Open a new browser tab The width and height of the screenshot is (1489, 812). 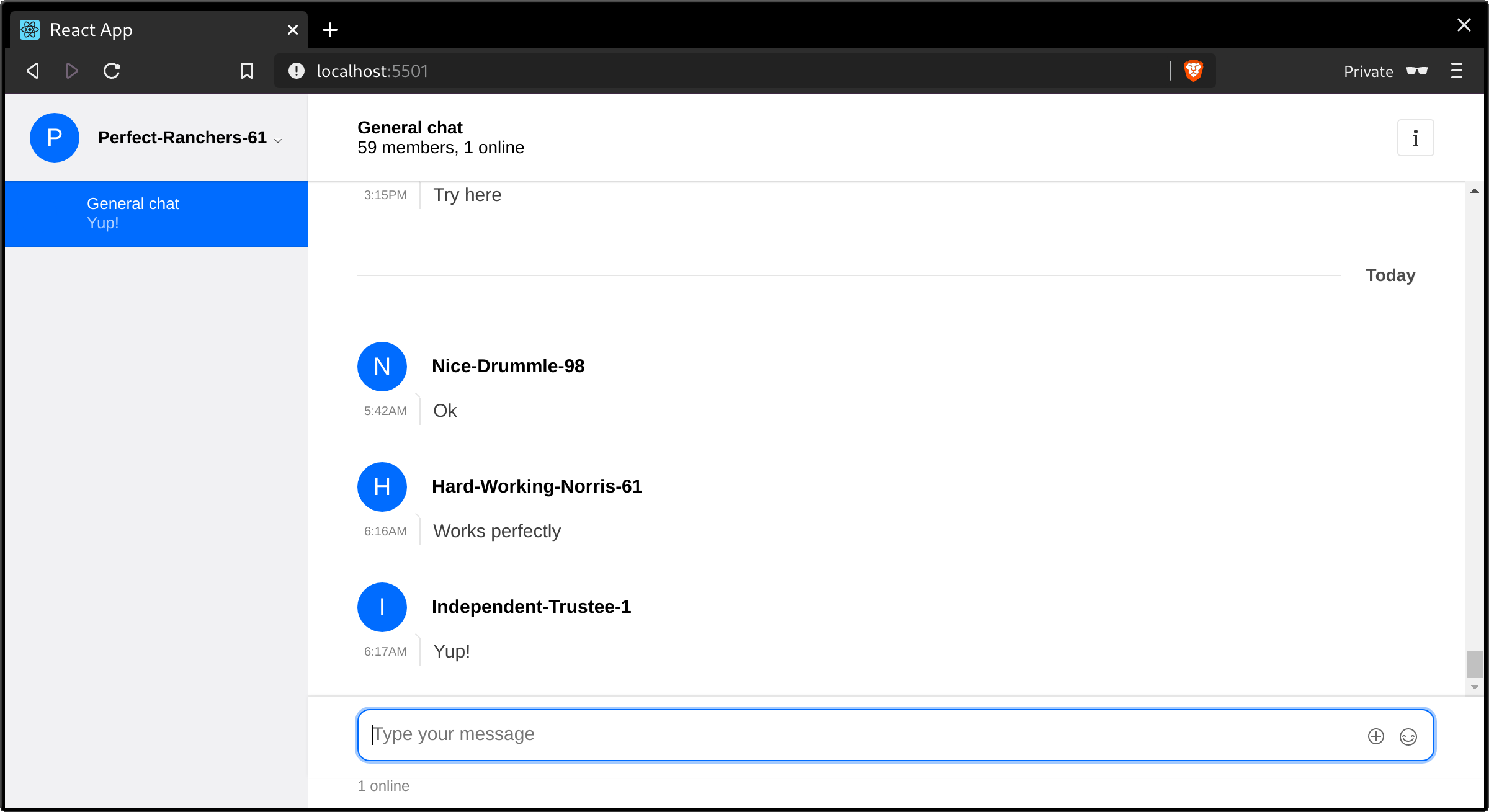click(330, 30)
